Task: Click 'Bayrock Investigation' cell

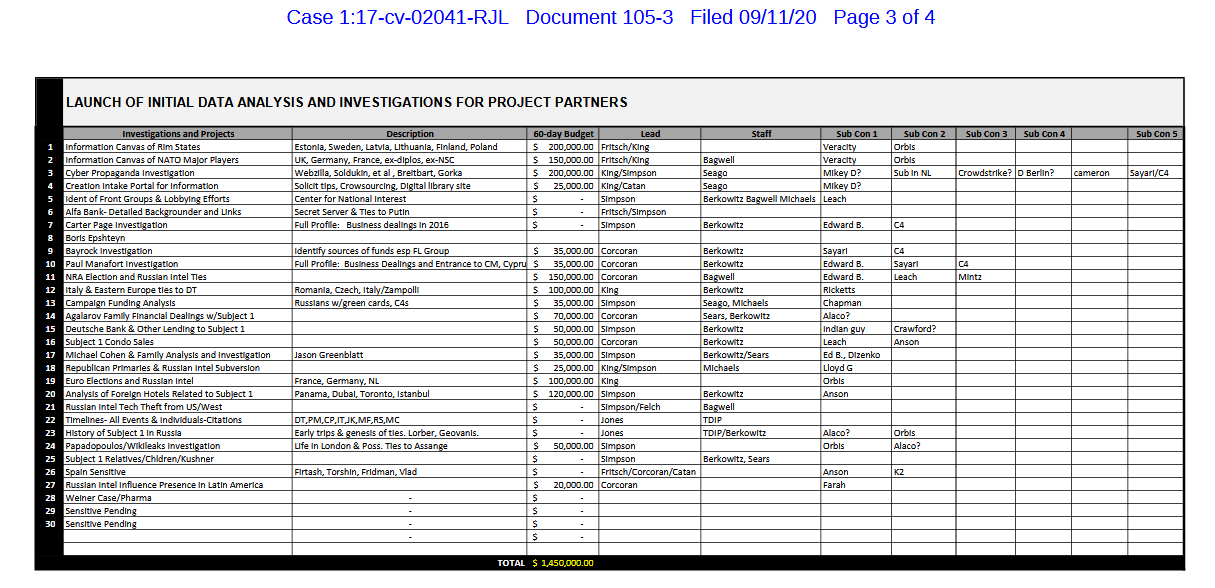Action: click(178, 251)
